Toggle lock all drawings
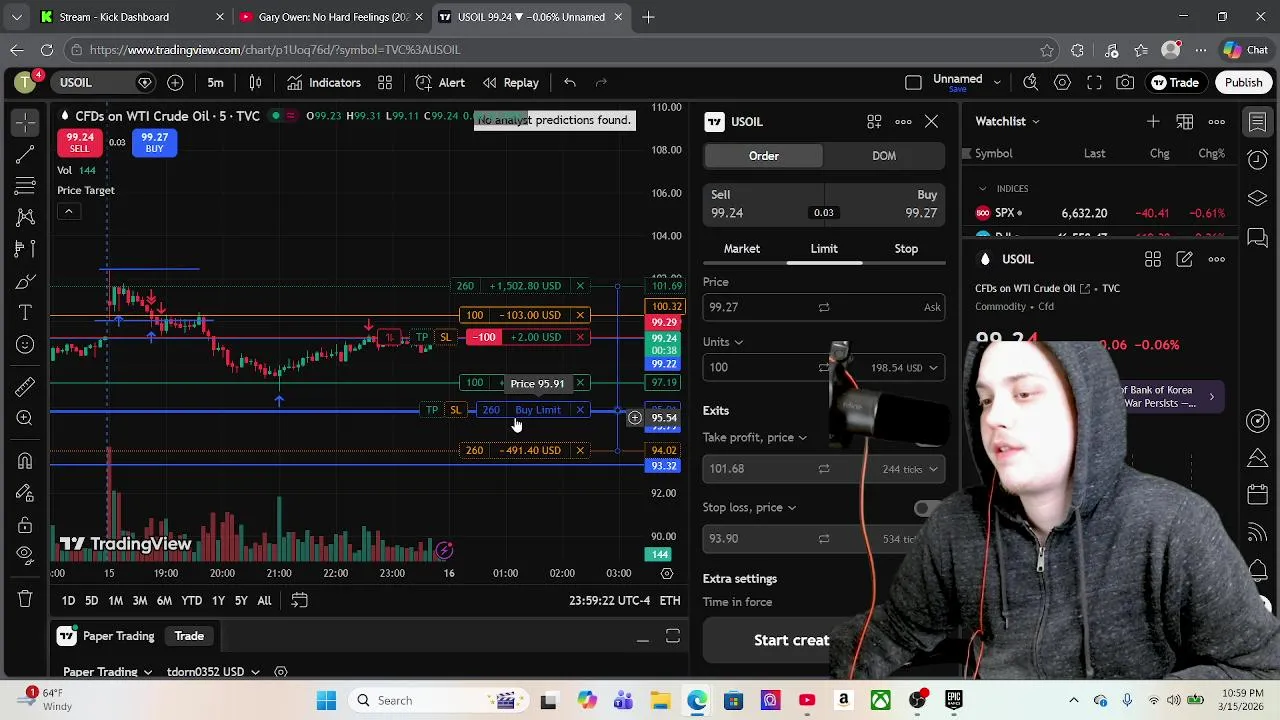The image size is (1280, 720). [25, 525]
